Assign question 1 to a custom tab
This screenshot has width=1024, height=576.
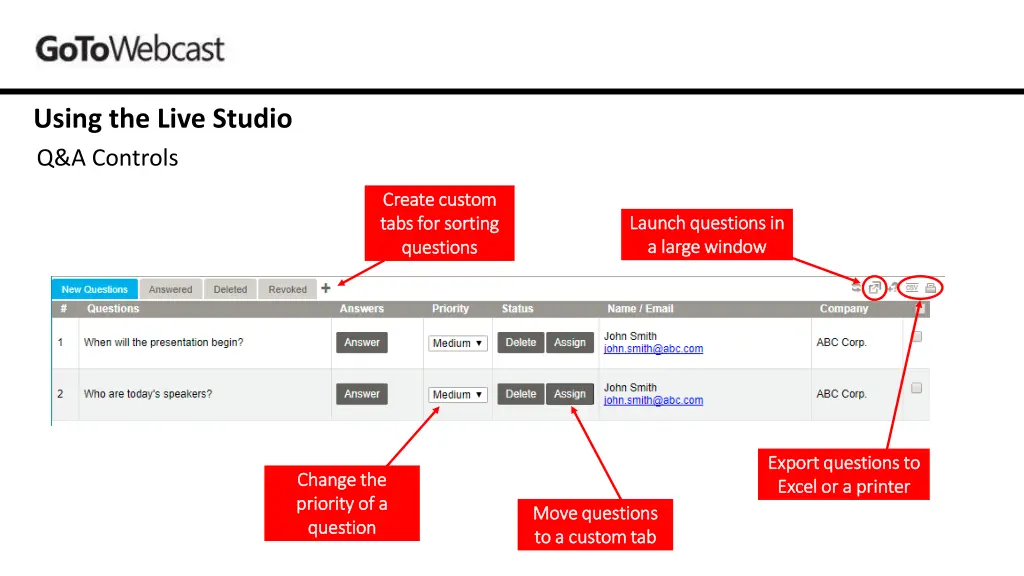(569, 342)
